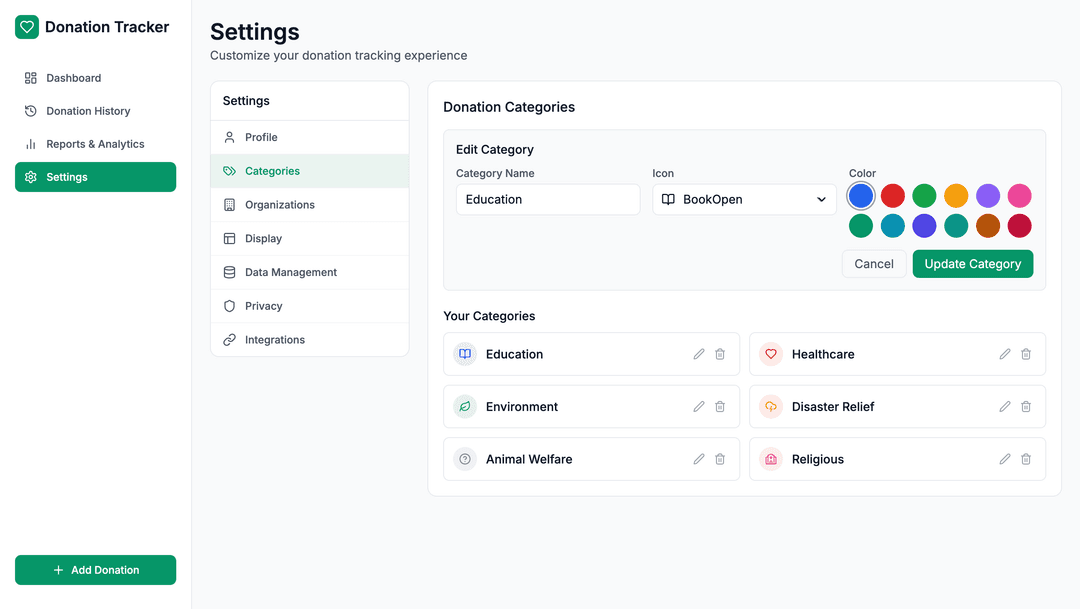Click the Category Name input field
Viewport: 1080px width, 609px height.
[x=547, y=199]
